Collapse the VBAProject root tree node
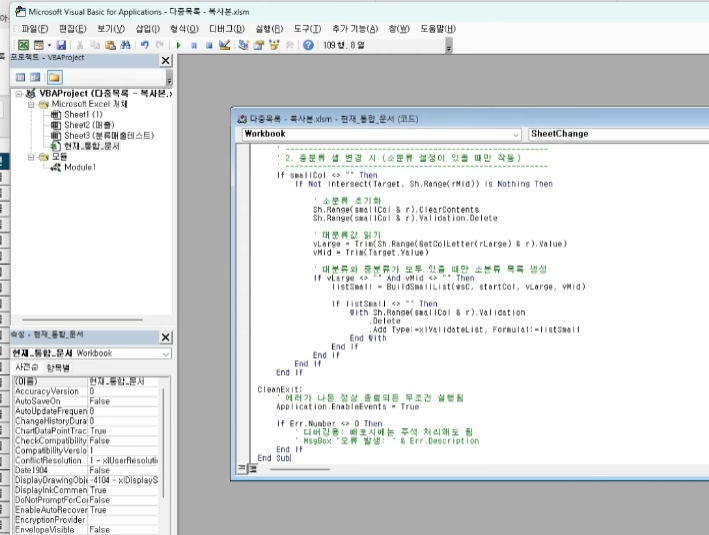 pyautogui.click(x=19, y=94)
